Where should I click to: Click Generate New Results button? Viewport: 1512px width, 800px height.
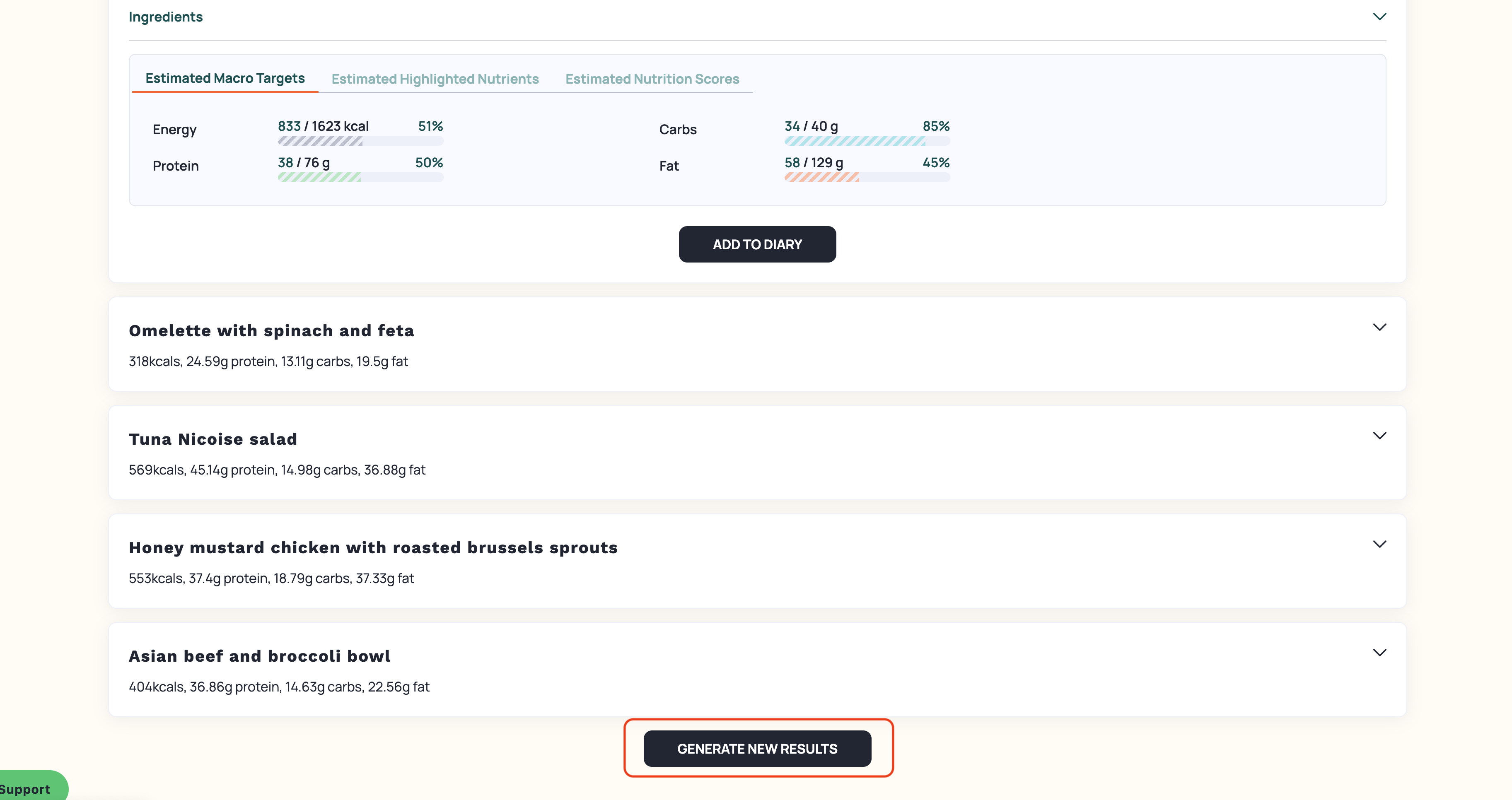(757, 748)
